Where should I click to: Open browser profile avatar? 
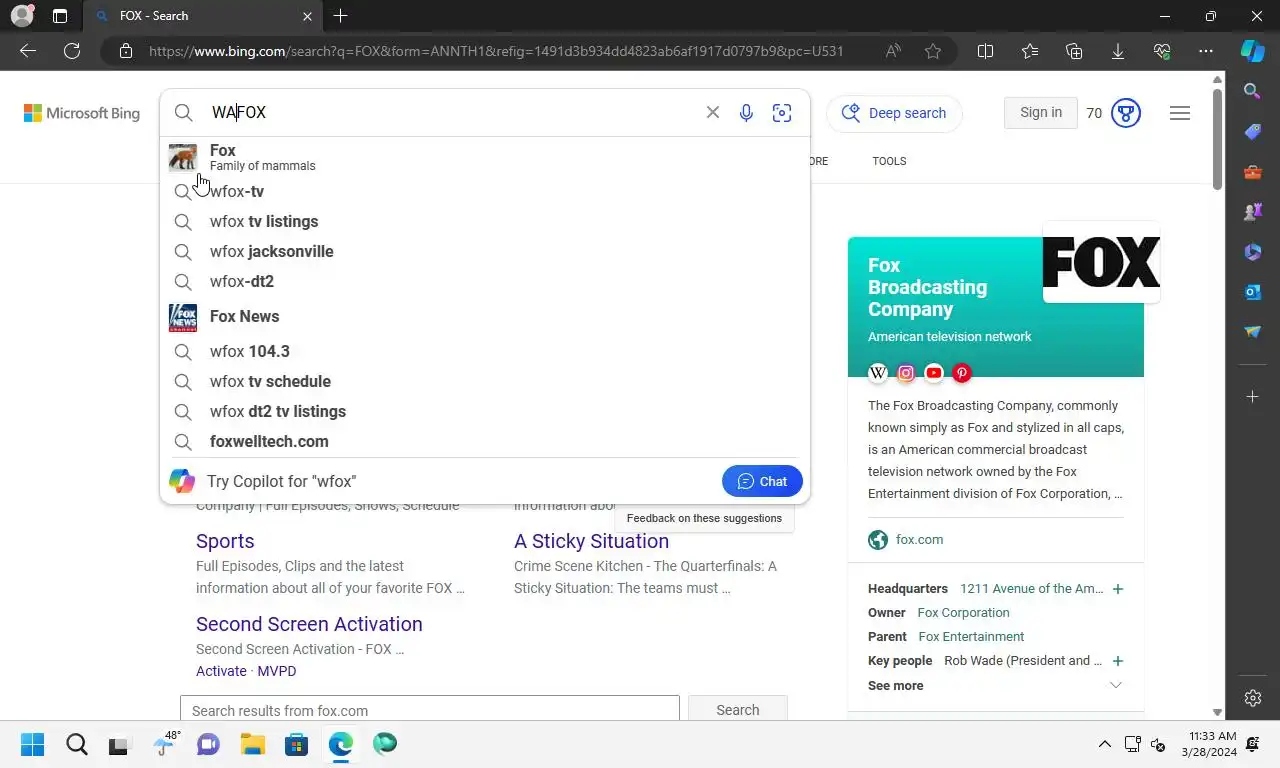click(x=21, y=16)
